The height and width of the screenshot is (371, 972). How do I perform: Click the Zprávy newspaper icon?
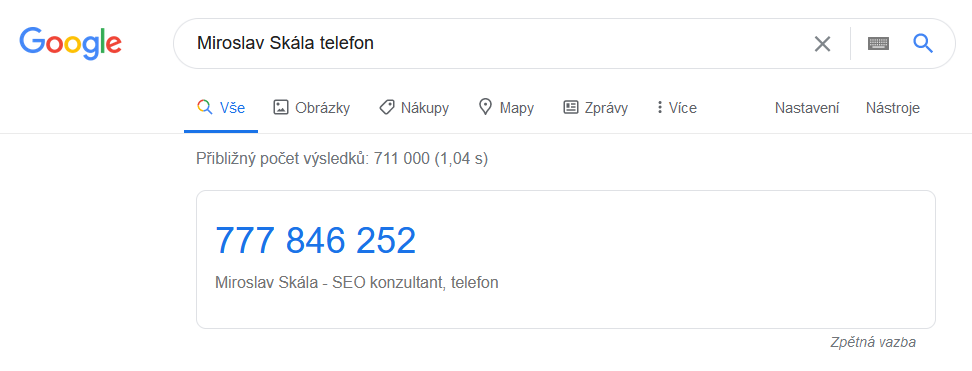pyautogui.click(x=570, y=107)
